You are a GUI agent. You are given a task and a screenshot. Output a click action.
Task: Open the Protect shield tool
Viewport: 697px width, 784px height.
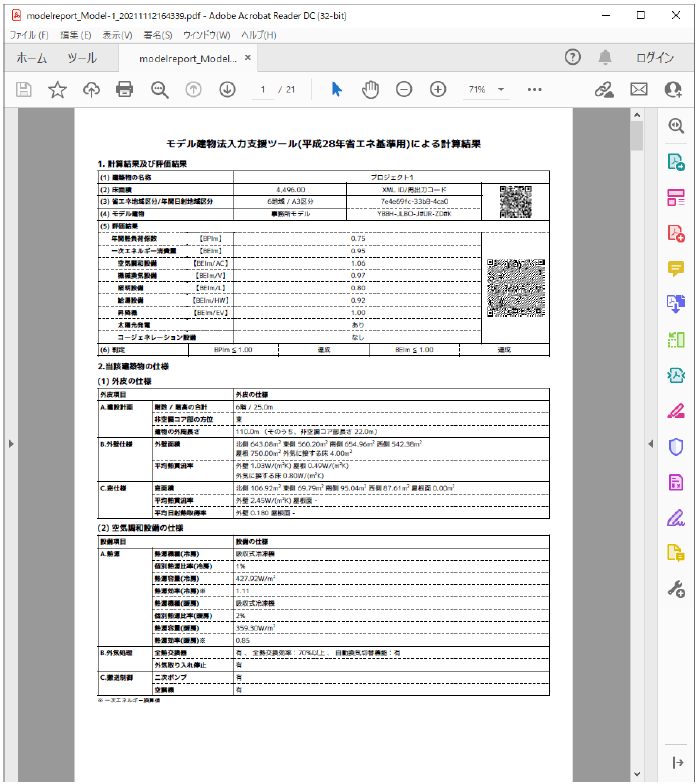(x=676, y=446)
